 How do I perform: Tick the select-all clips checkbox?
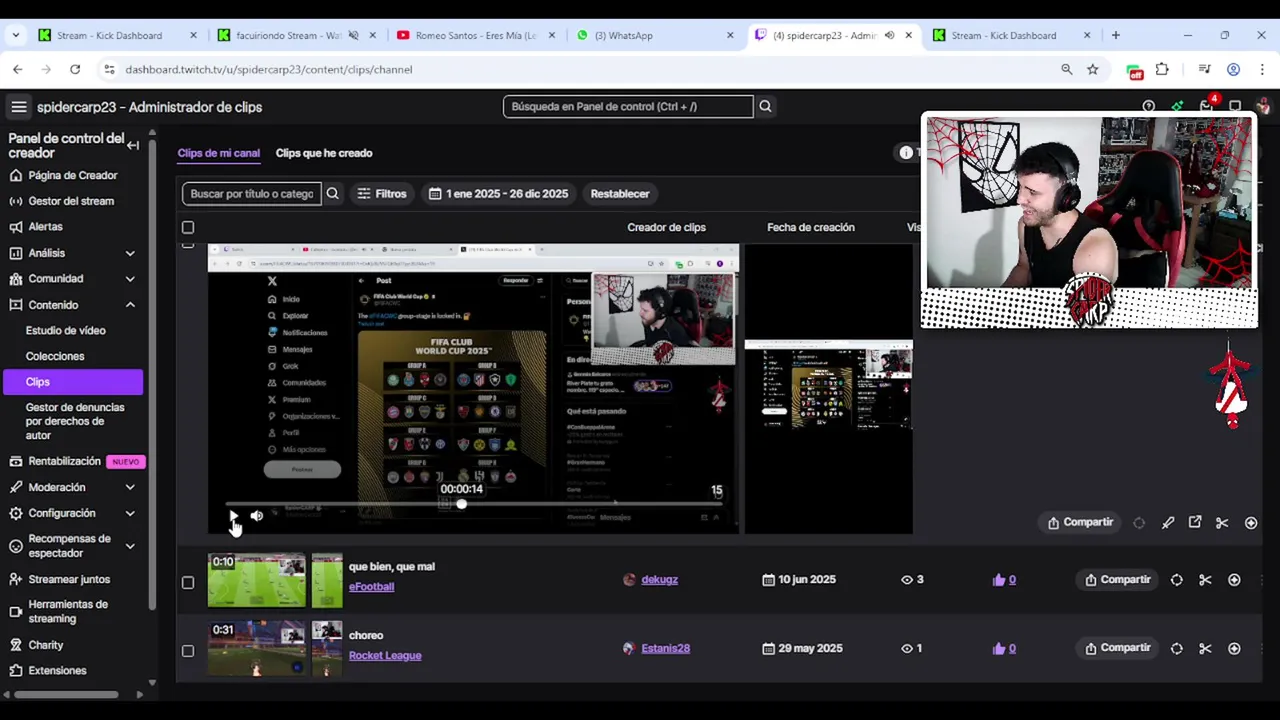pyautogui.click(x=188, y=227)
